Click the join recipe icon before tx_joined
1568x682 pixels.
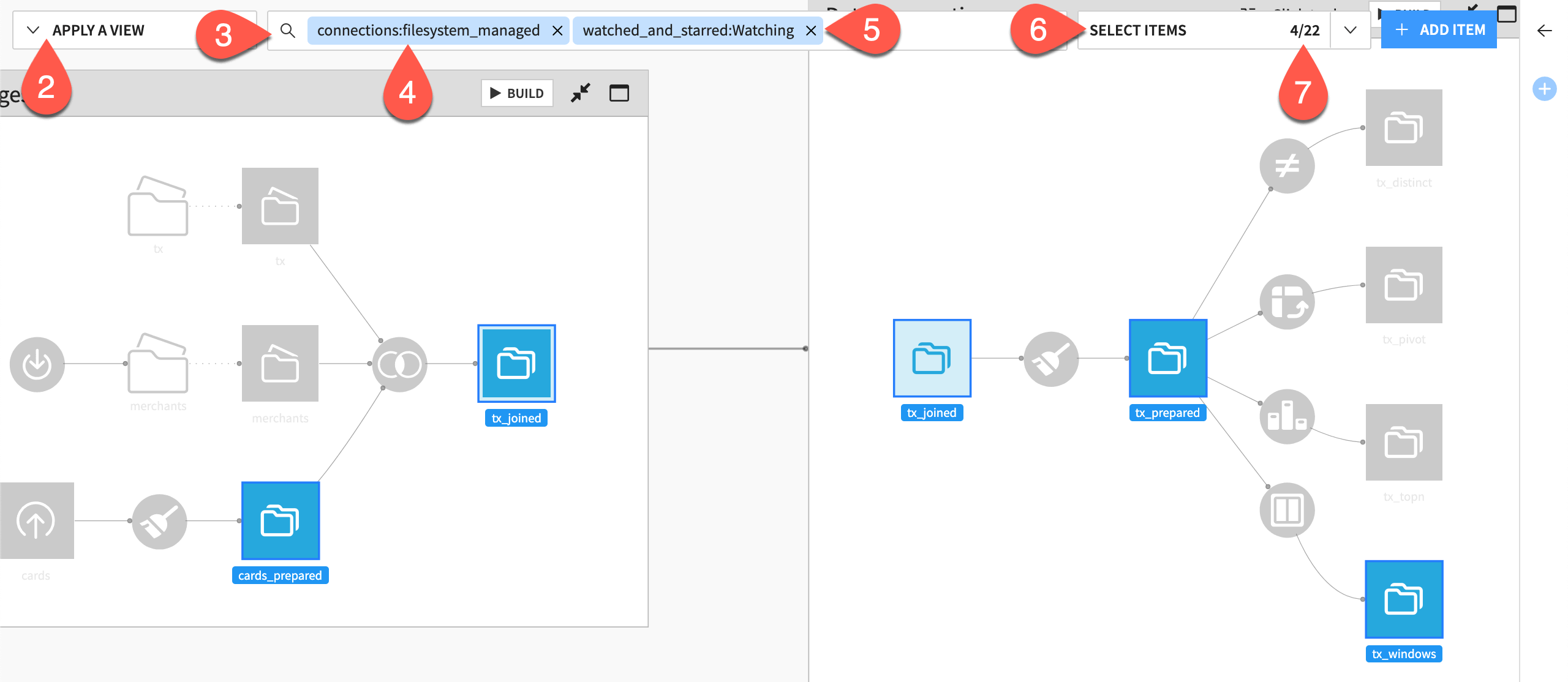(x=399, y=364)
